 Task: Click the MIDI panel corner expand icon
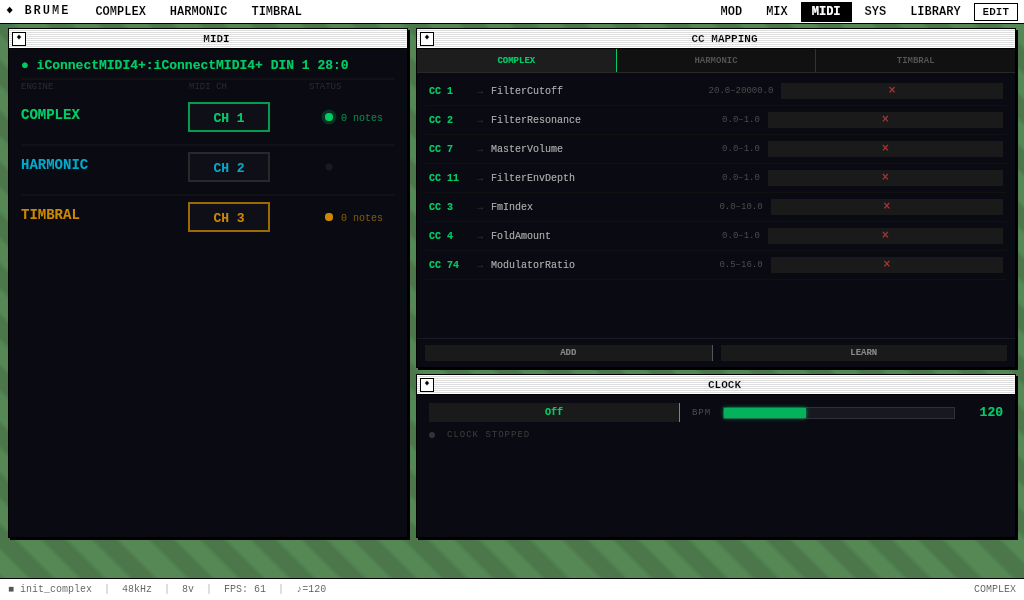(18, 38)
